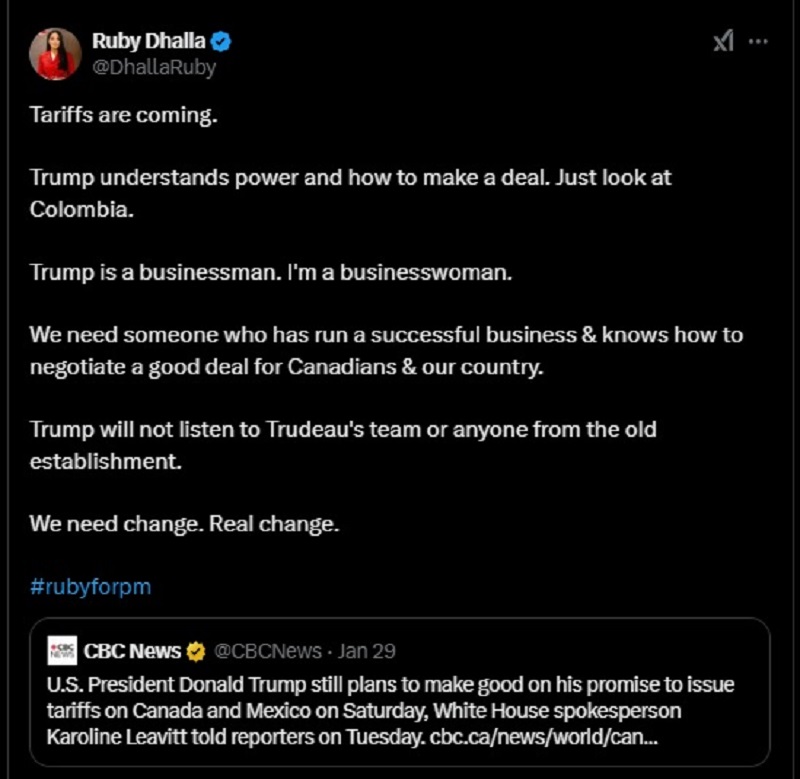This screenshot has width=800, height=779.
Task: Click the "Tariffs are coming." line
Action: [x=123, y=115]
